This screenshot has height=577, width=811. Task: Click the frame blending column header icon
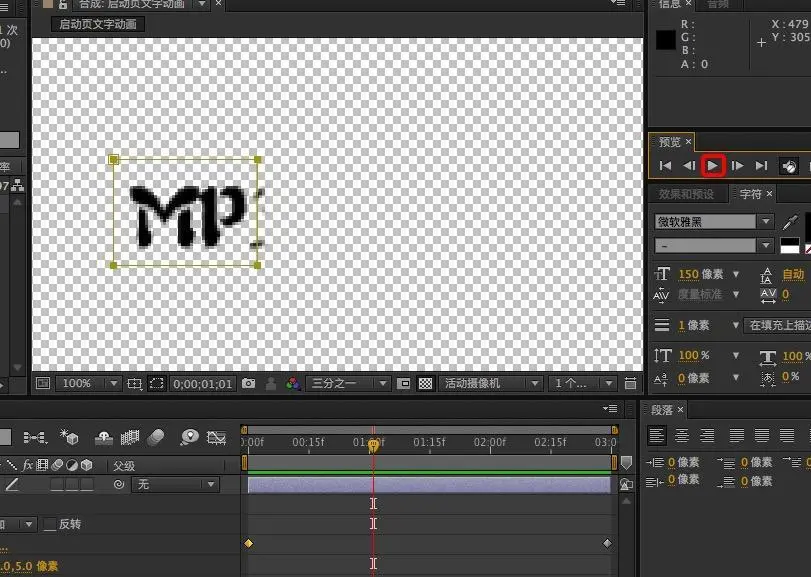pos(42,465)
